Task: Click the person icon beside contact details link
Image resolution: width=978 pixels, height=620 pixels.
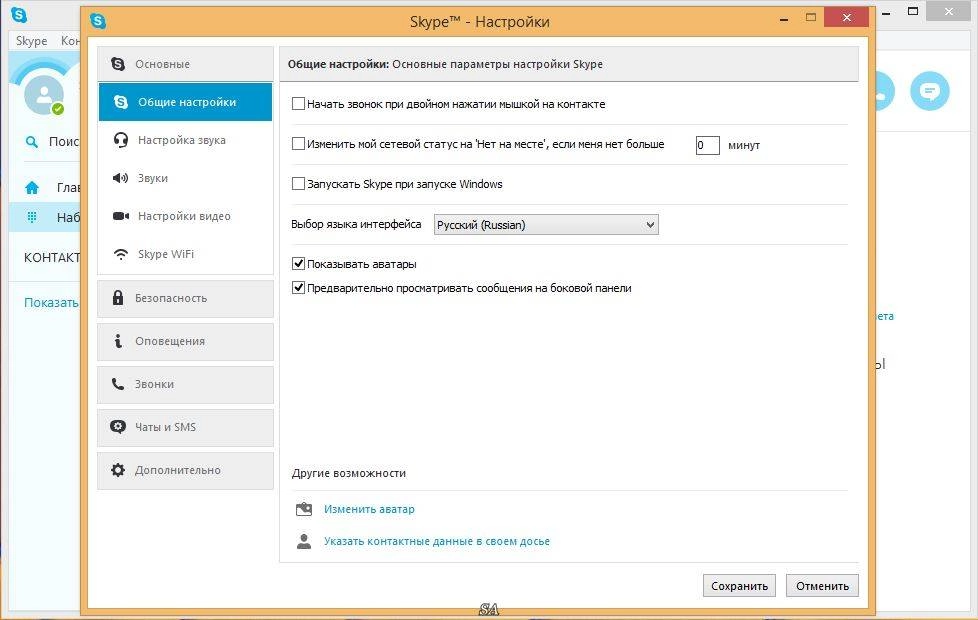Action: coord(304,541)
